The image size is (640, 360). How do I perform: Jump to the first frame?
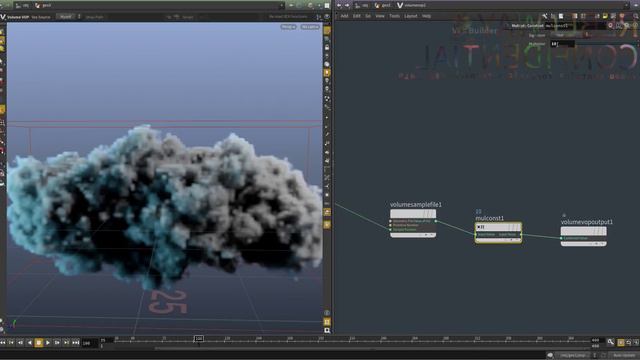[3, 343]
